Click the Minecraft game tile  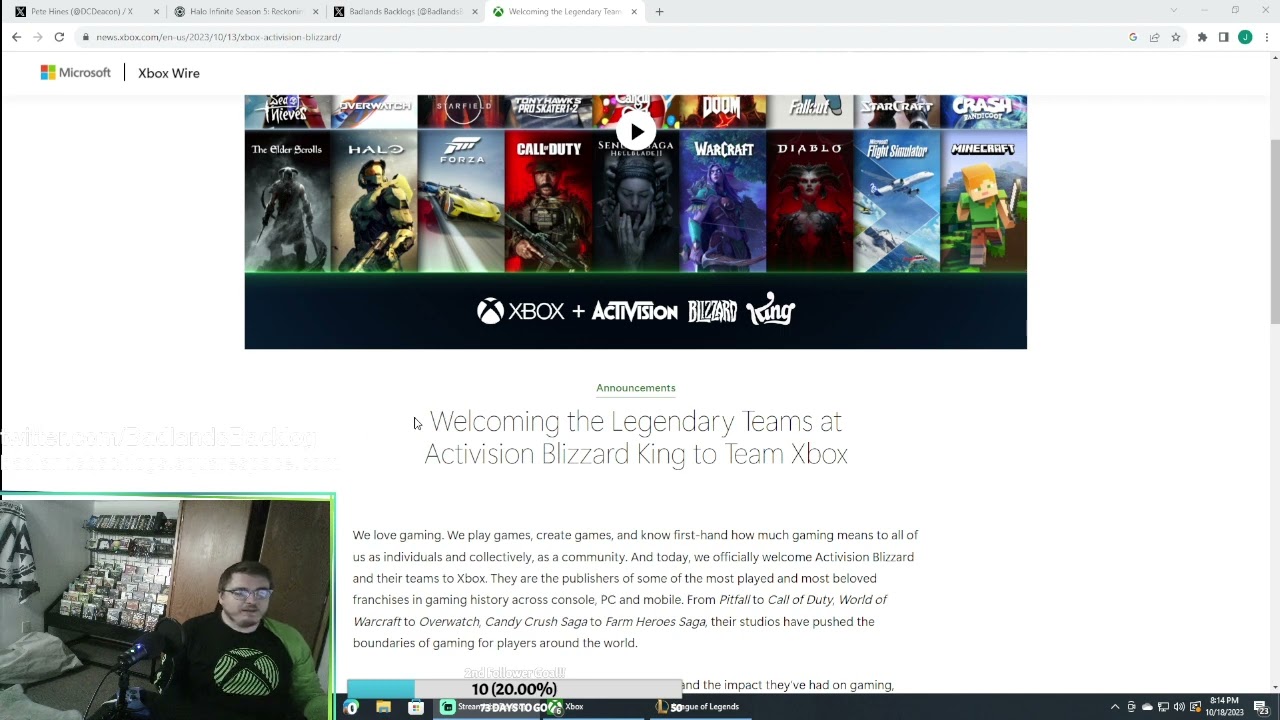[984, 201]
